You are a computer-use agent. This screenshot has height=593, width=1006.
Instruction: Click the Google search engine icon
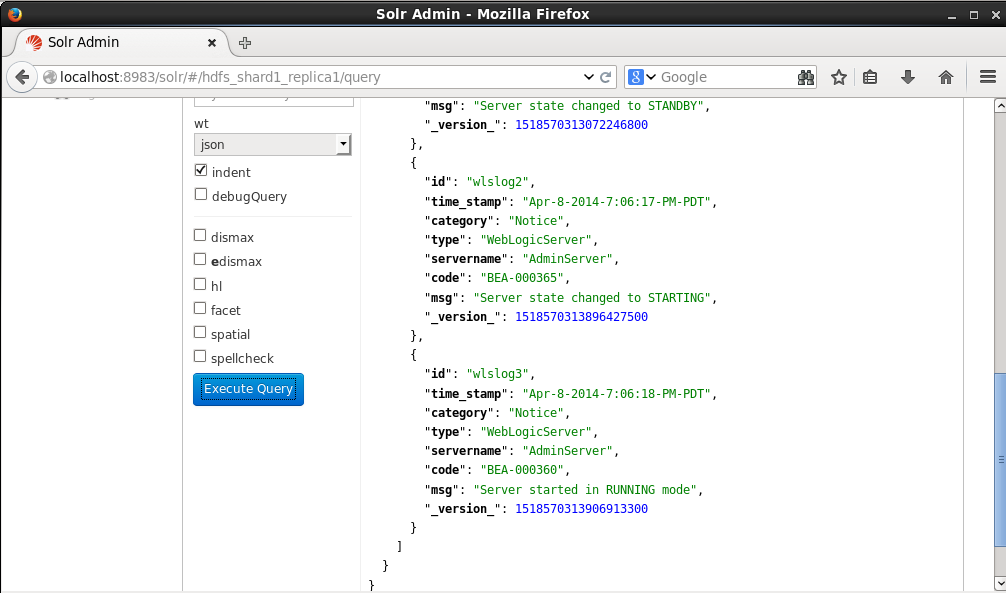[635, 77]
